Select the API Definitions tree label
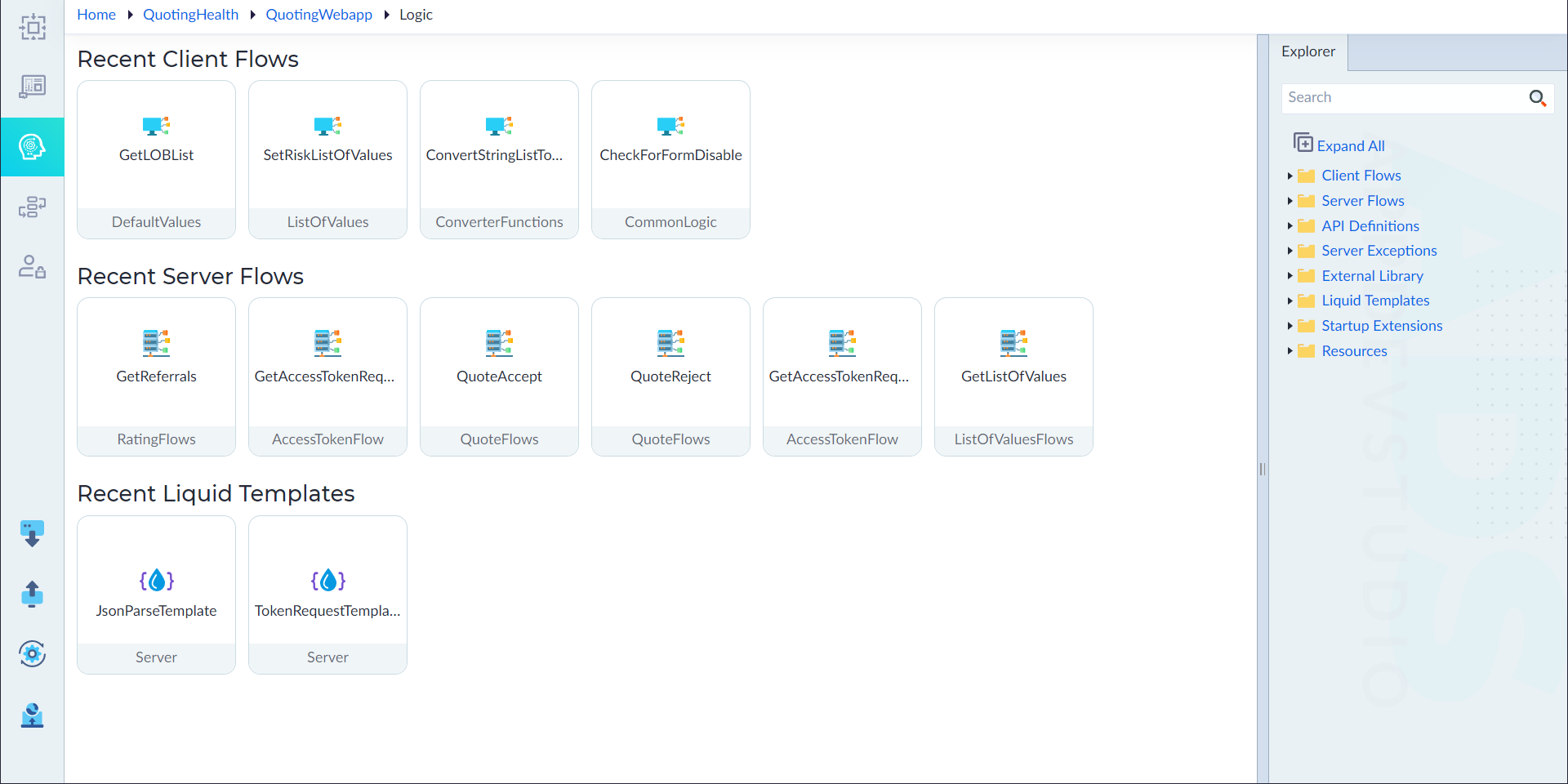The image size is (1568, 784). coord(1370,226)
